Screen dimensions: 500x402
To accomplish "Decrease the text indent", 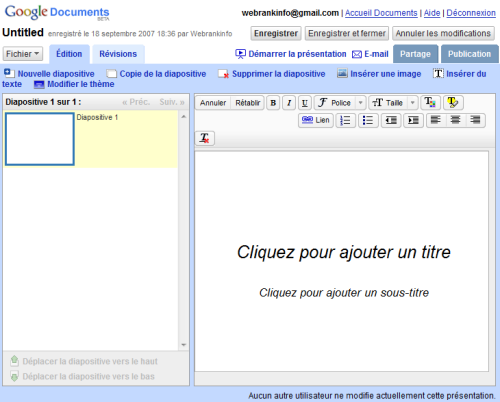I will pos(391,120).
